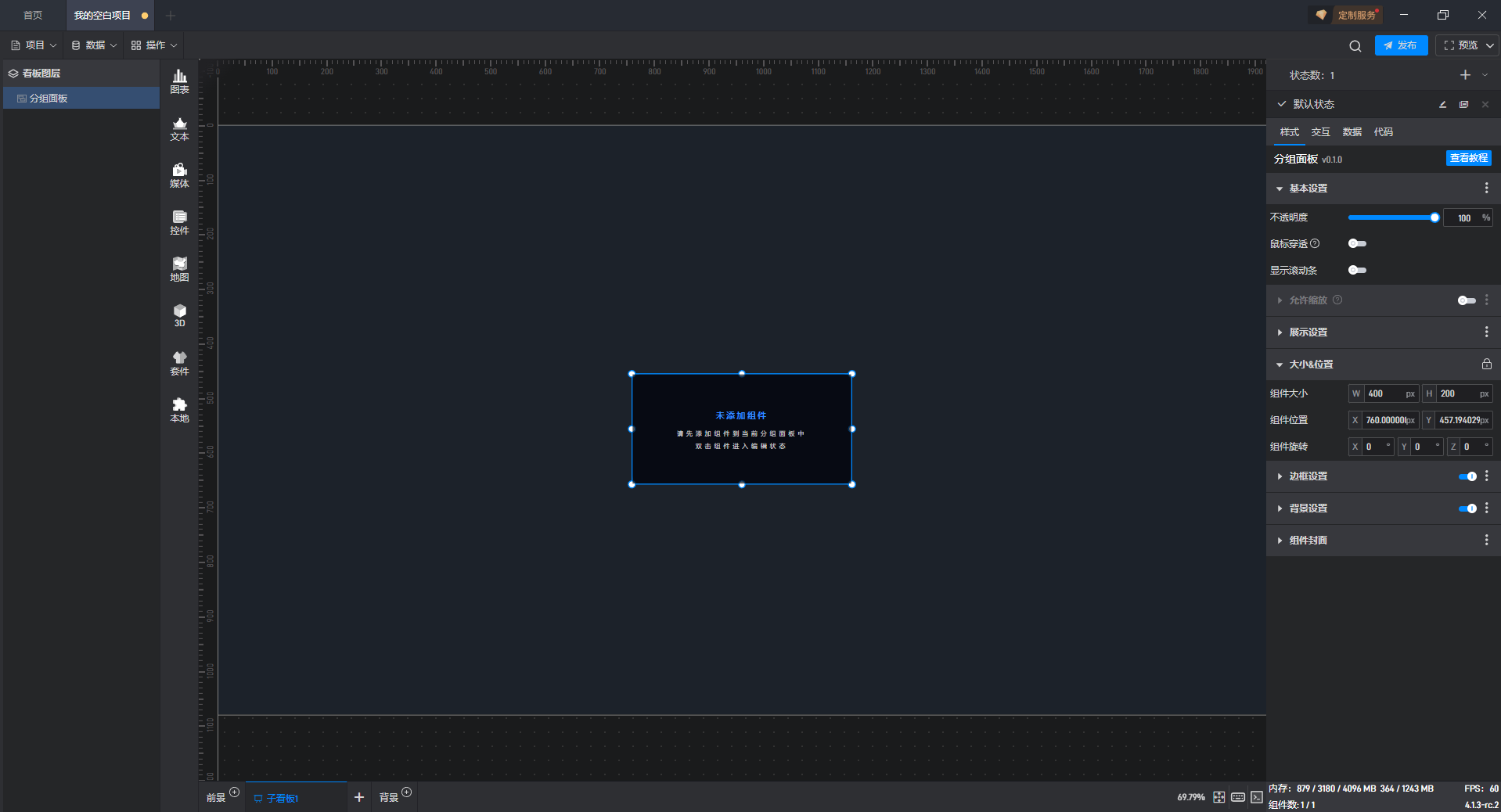Viewport: 1501px width, 812px height.
Task: Switch to the 代码 tab
Action: click(x=1384, y=132)
